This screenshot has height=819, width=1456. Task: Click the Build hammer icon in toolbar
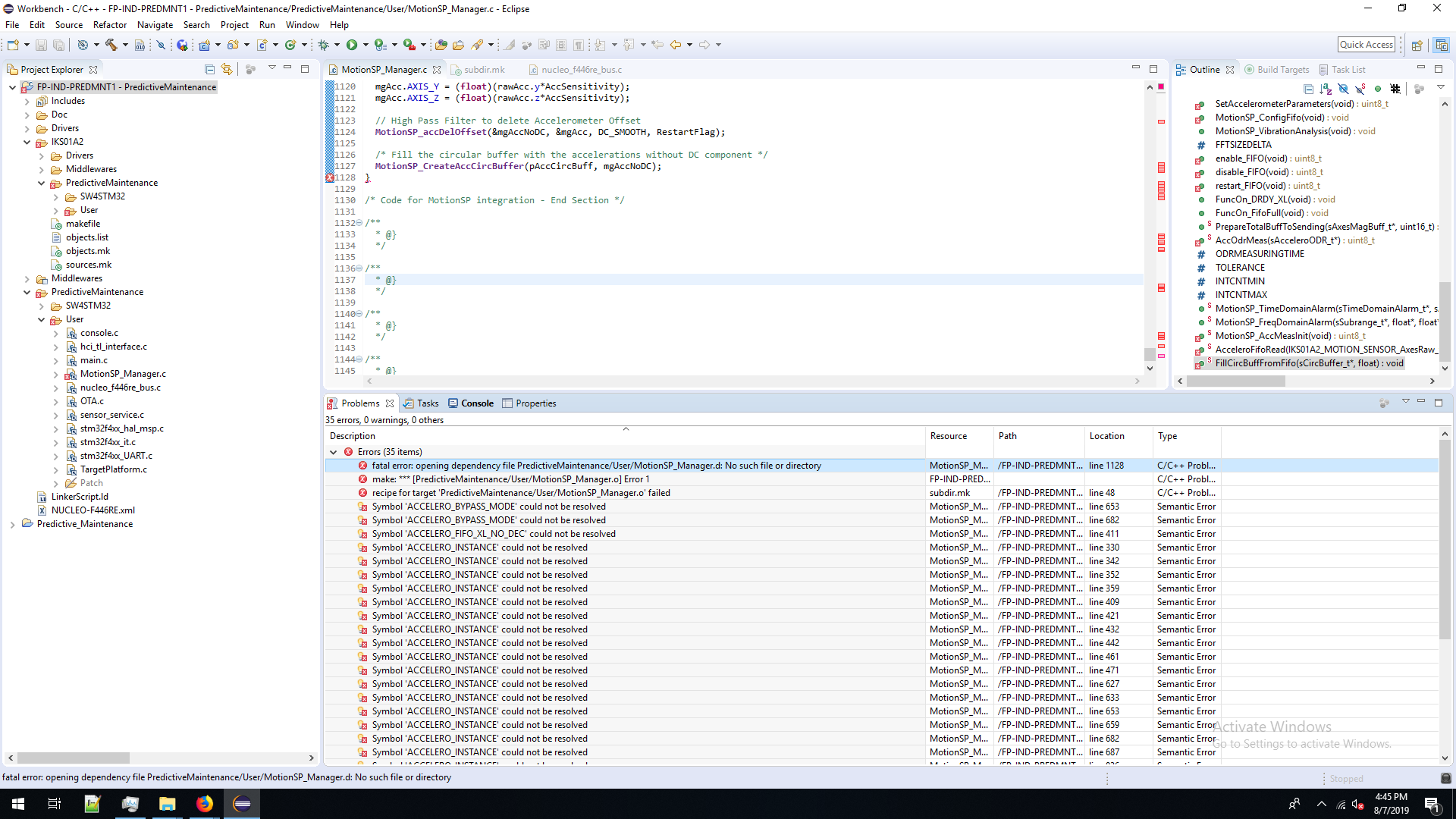(x=111, y=45)
